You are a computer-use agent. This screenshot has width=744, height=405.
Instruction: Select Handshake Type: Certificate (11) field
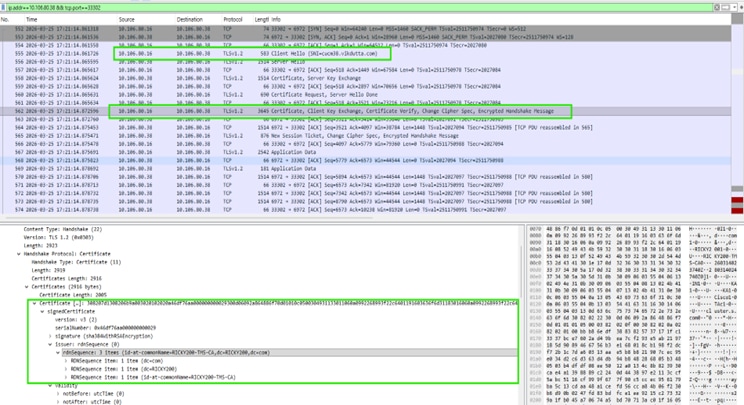(x=76, y=262)
